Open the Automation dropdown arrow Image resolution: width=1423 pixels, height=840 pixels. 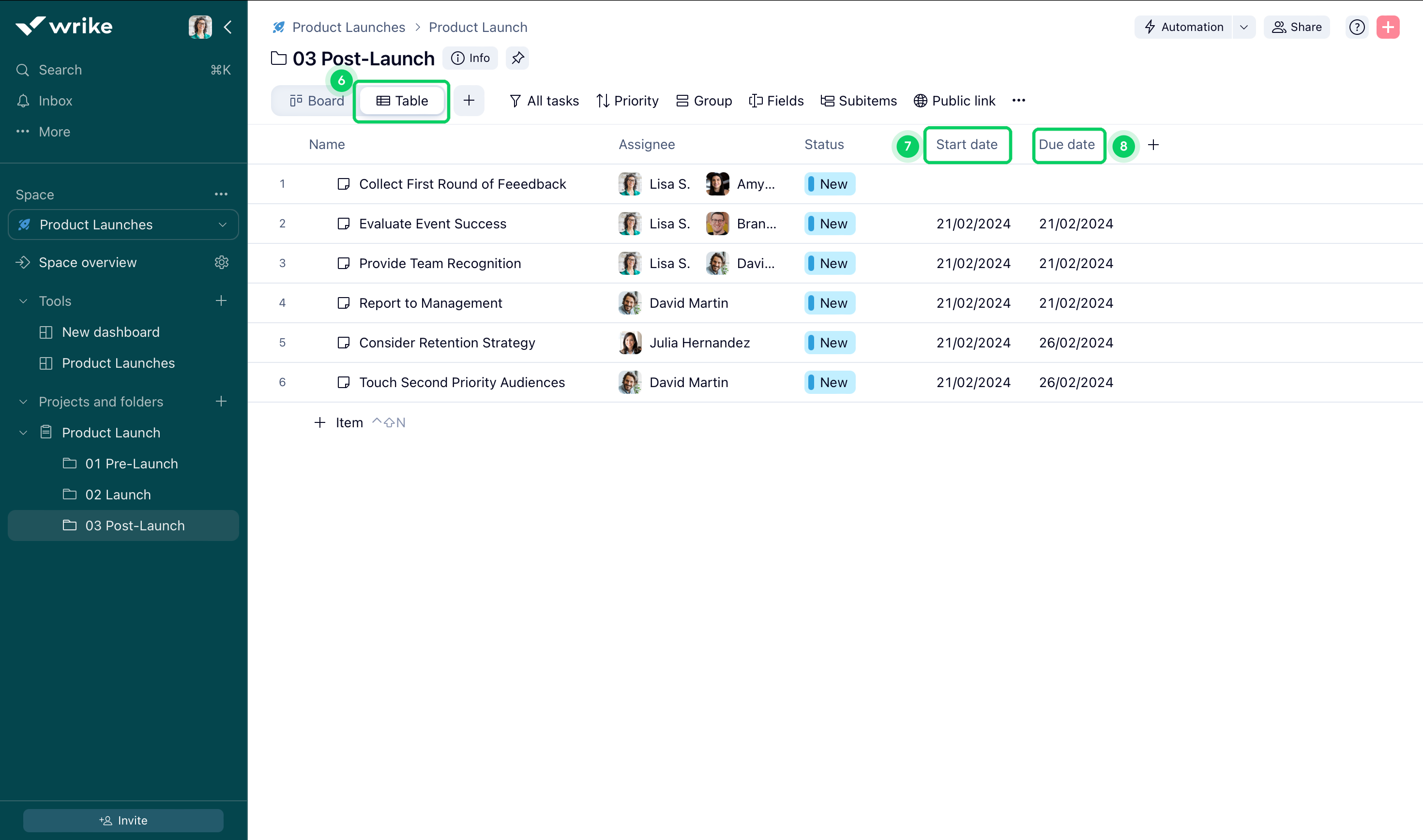click(1243, 27)
